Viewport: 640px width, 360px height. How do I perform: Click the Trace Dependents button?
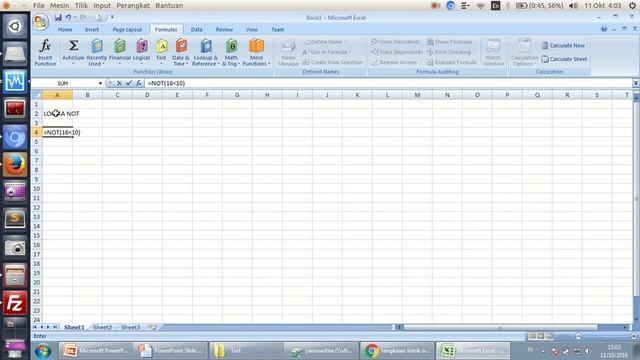397,52
